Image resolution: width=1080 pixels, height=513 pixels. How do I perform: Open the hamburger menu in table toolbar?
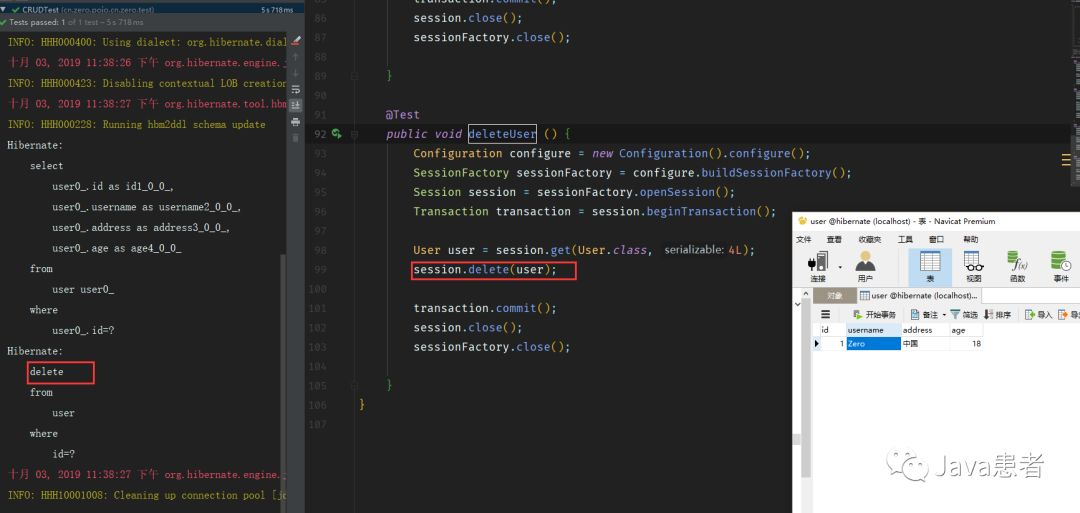coord(825,315)
